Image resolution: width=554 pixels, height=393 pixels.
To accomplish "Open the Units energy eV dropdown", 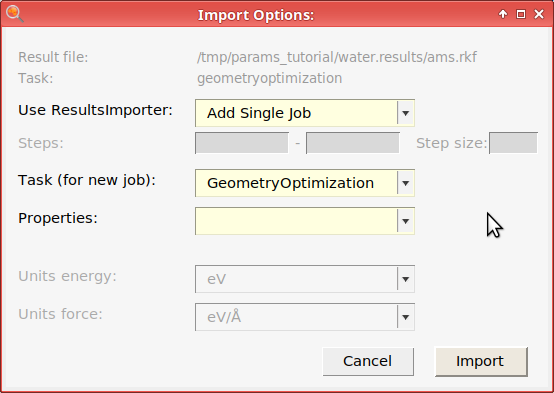I will tap(305, 279).
